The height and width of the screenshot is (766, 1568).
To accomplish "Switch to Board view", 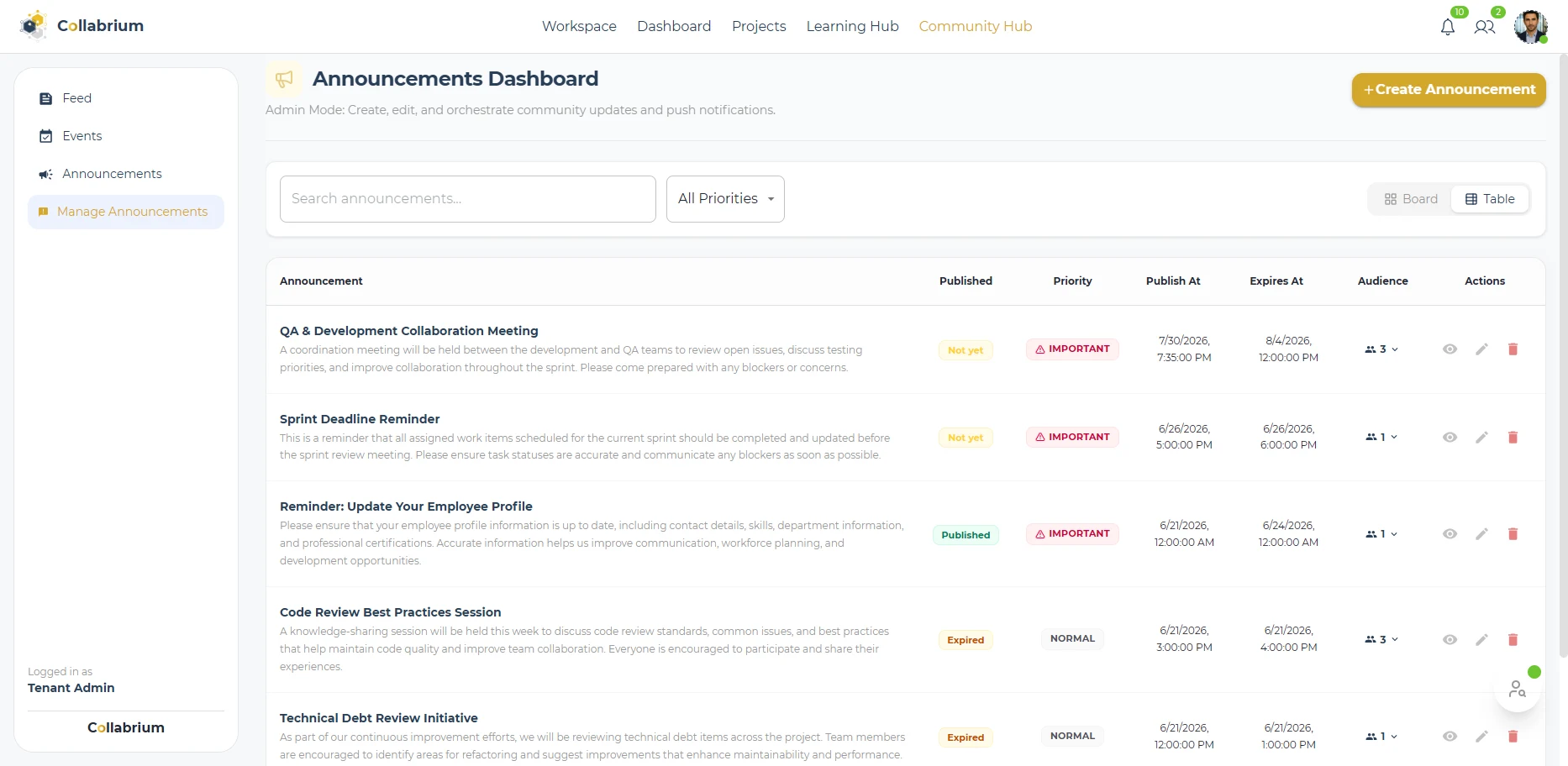I will click(1411, 199).
